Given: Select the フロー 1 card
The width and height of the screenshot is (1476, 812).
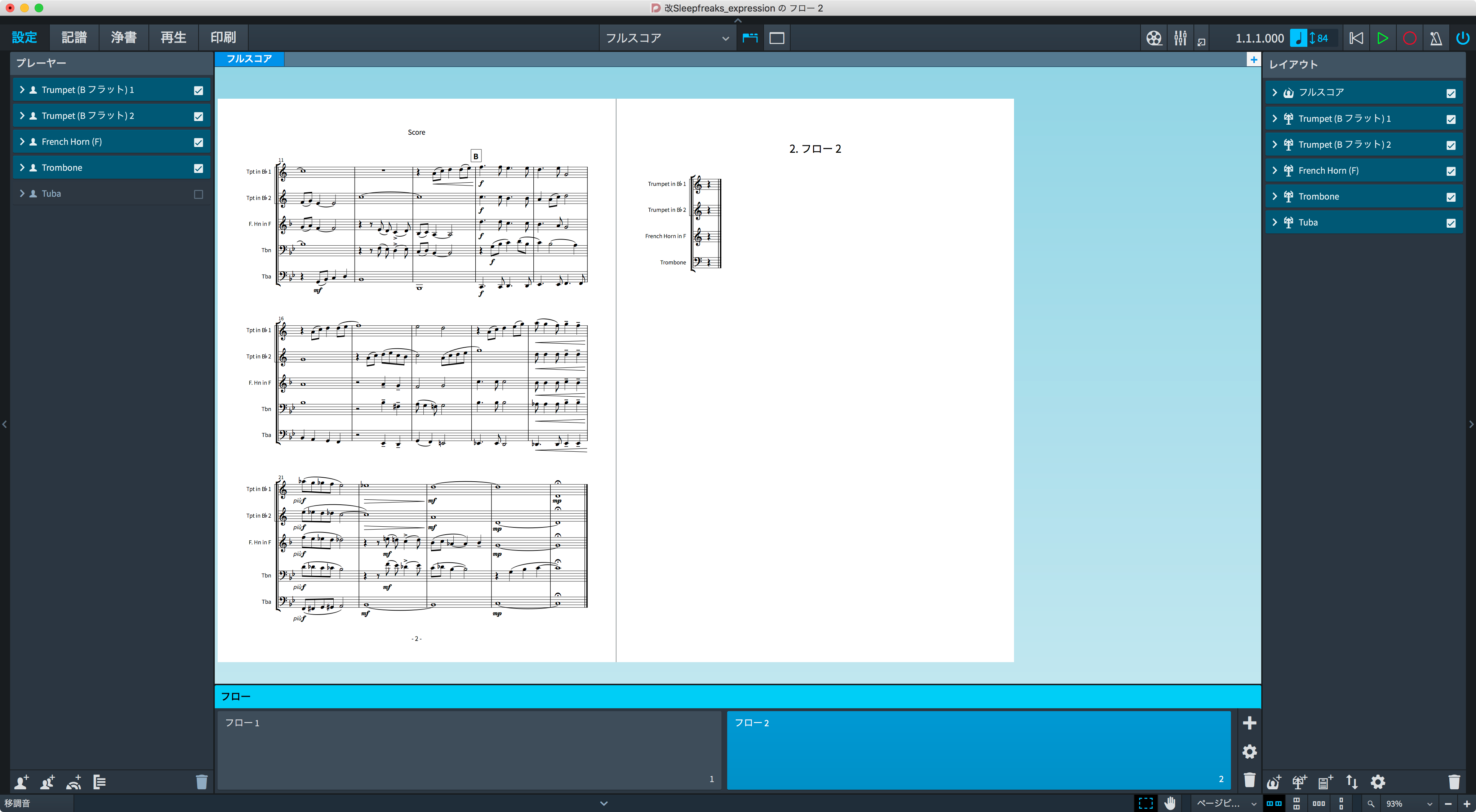Looking at the screenshot, I should 469,750.
